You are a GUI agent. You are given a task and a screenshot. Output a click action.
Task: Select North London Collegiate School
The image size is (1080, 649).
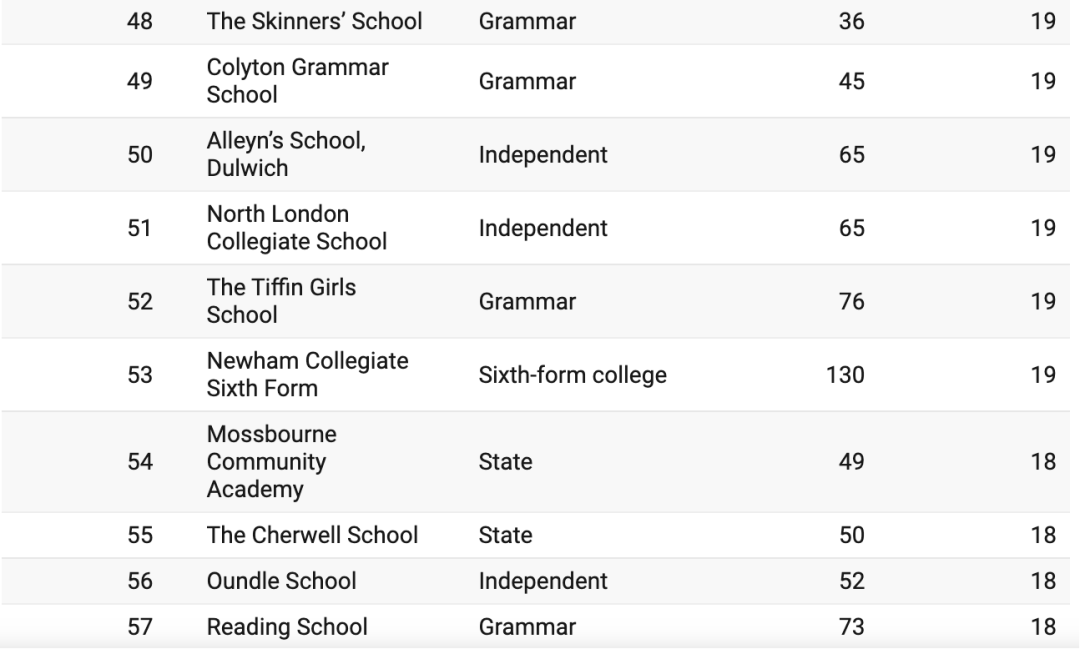(x=297, y=228)
